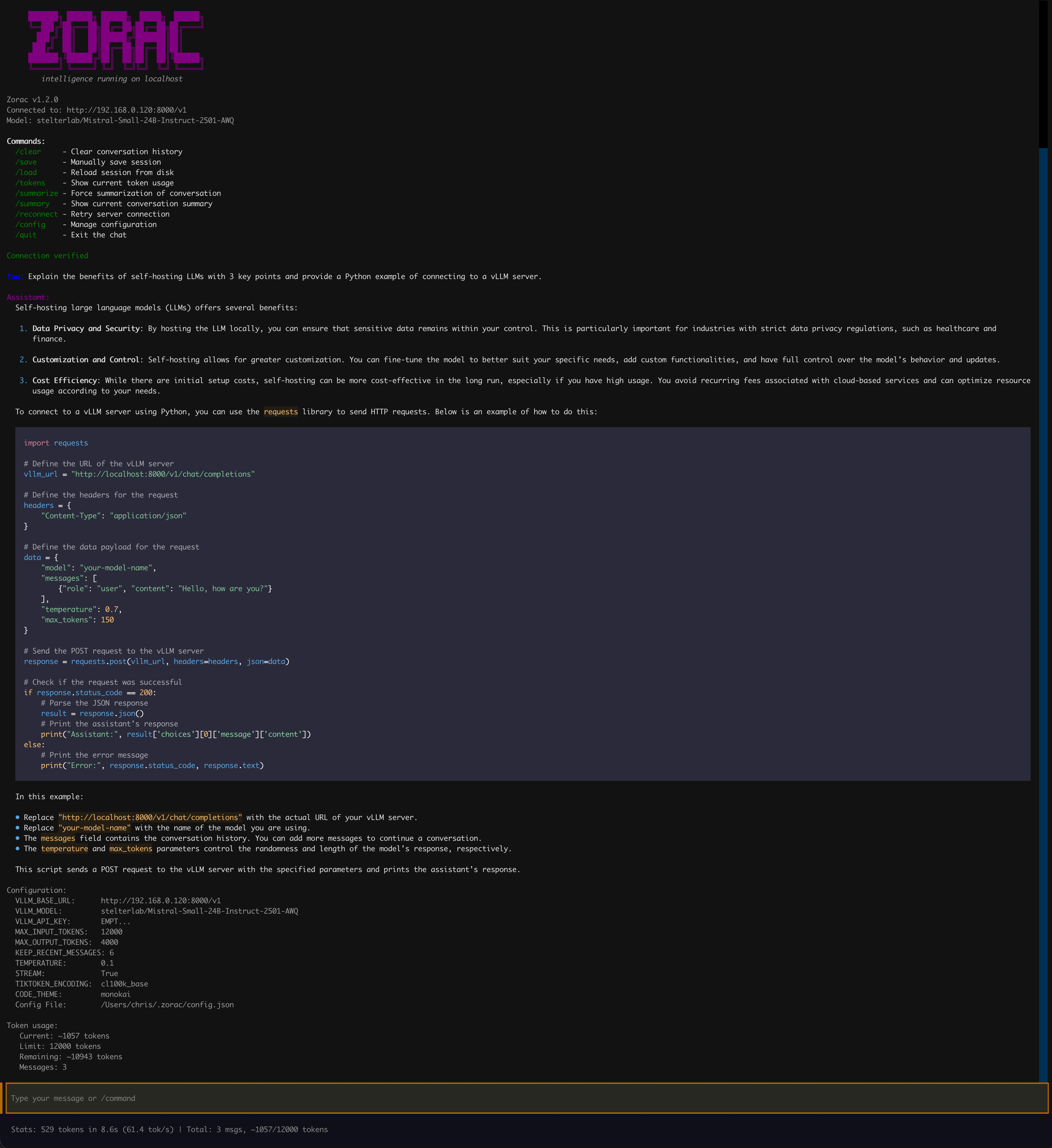Click the message input field
The height and width of the screenshot is (1148, 1052).
point(526,1098)
